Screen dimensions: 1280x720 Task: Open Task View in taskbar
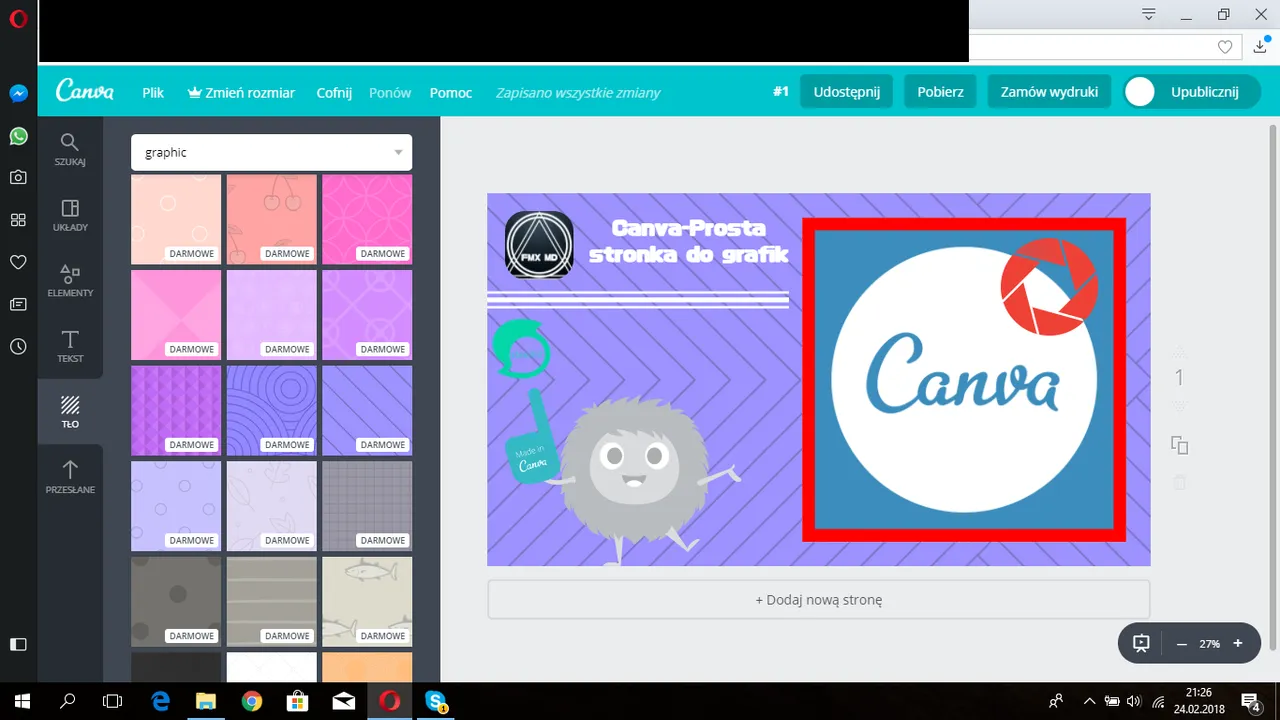[x=113, y=701]
